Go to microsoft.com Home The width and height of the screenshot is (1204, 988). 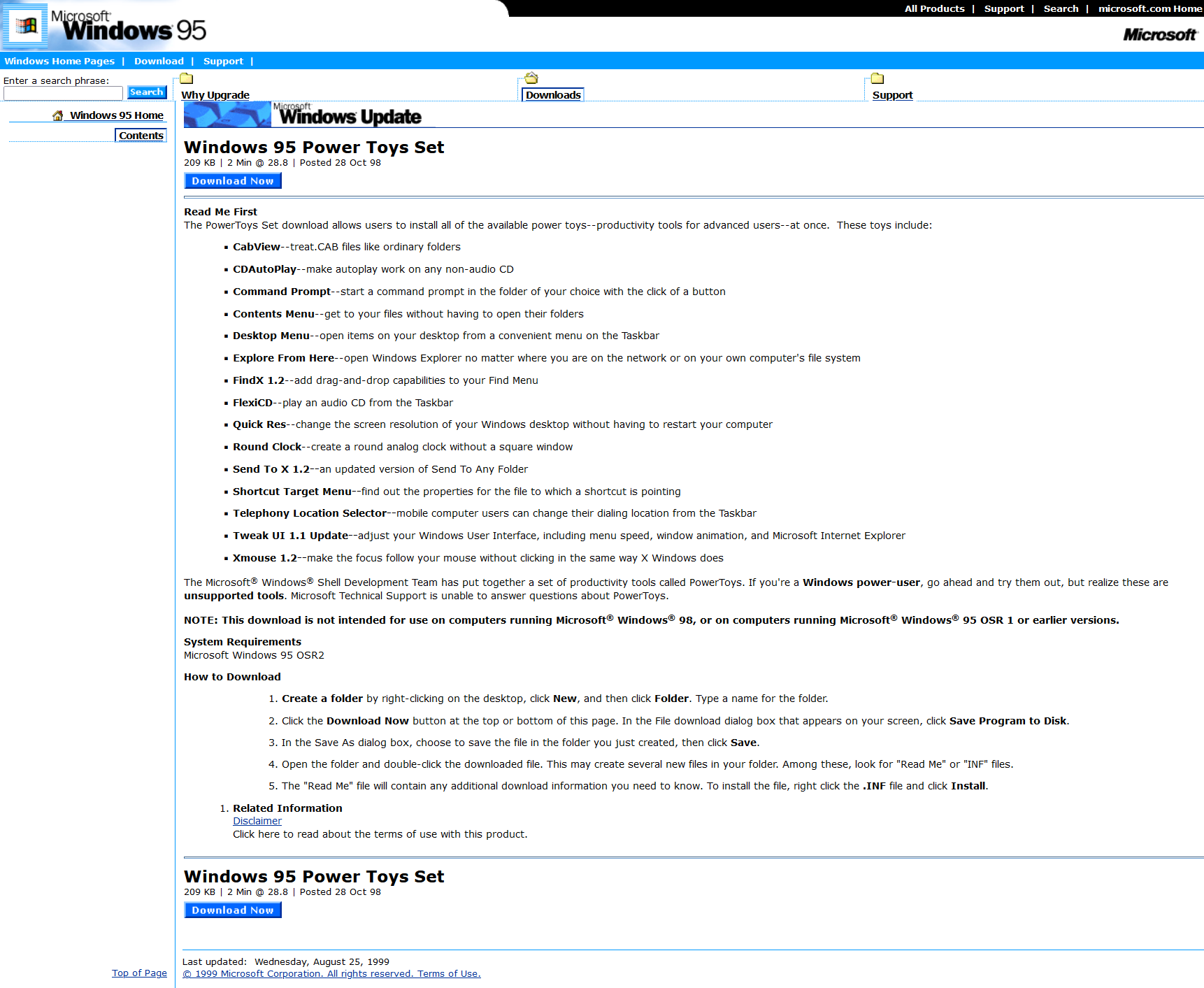(1149, 8)
